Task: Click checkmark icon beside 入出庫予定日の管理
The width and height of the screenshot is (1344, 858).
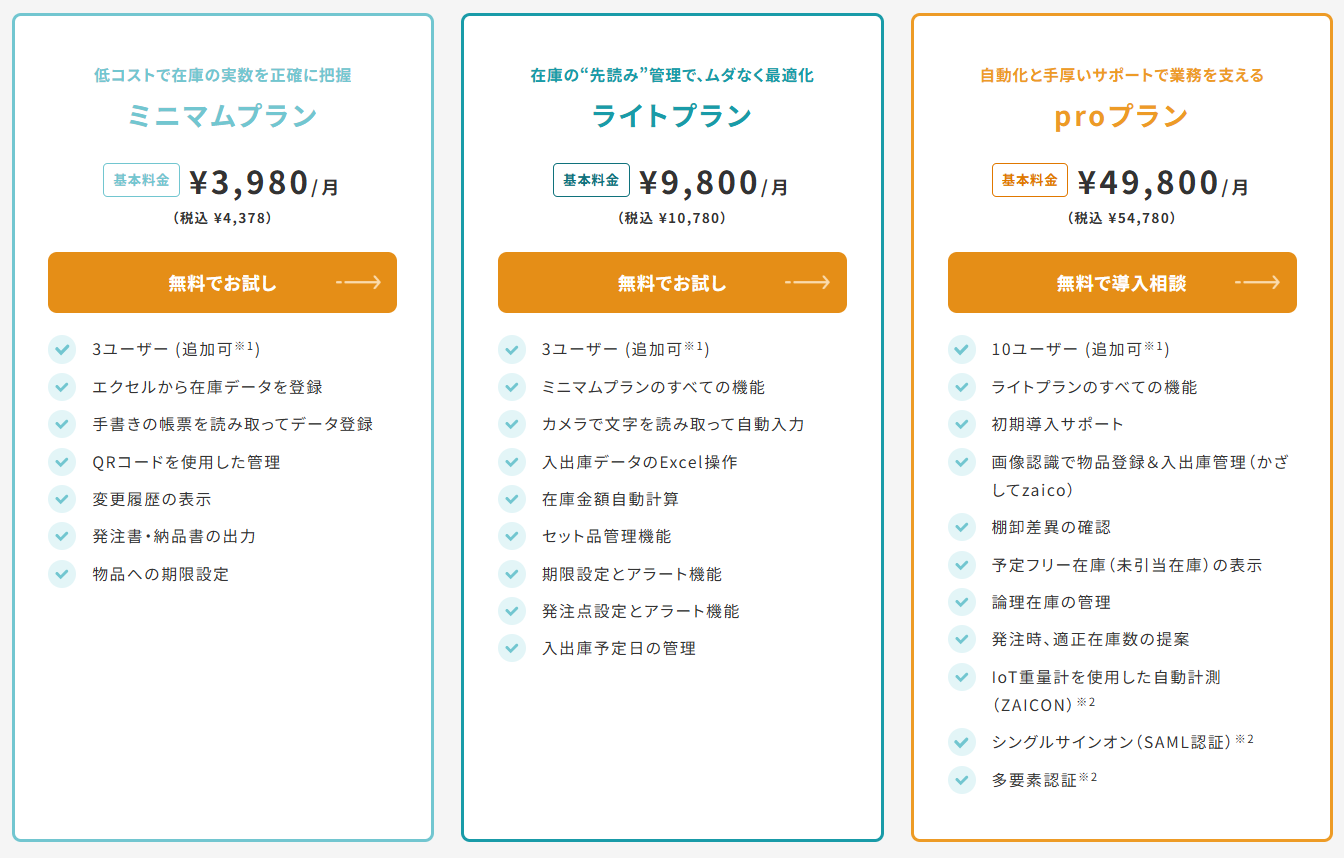Action: pyautogui.click(x=512, y=648)
